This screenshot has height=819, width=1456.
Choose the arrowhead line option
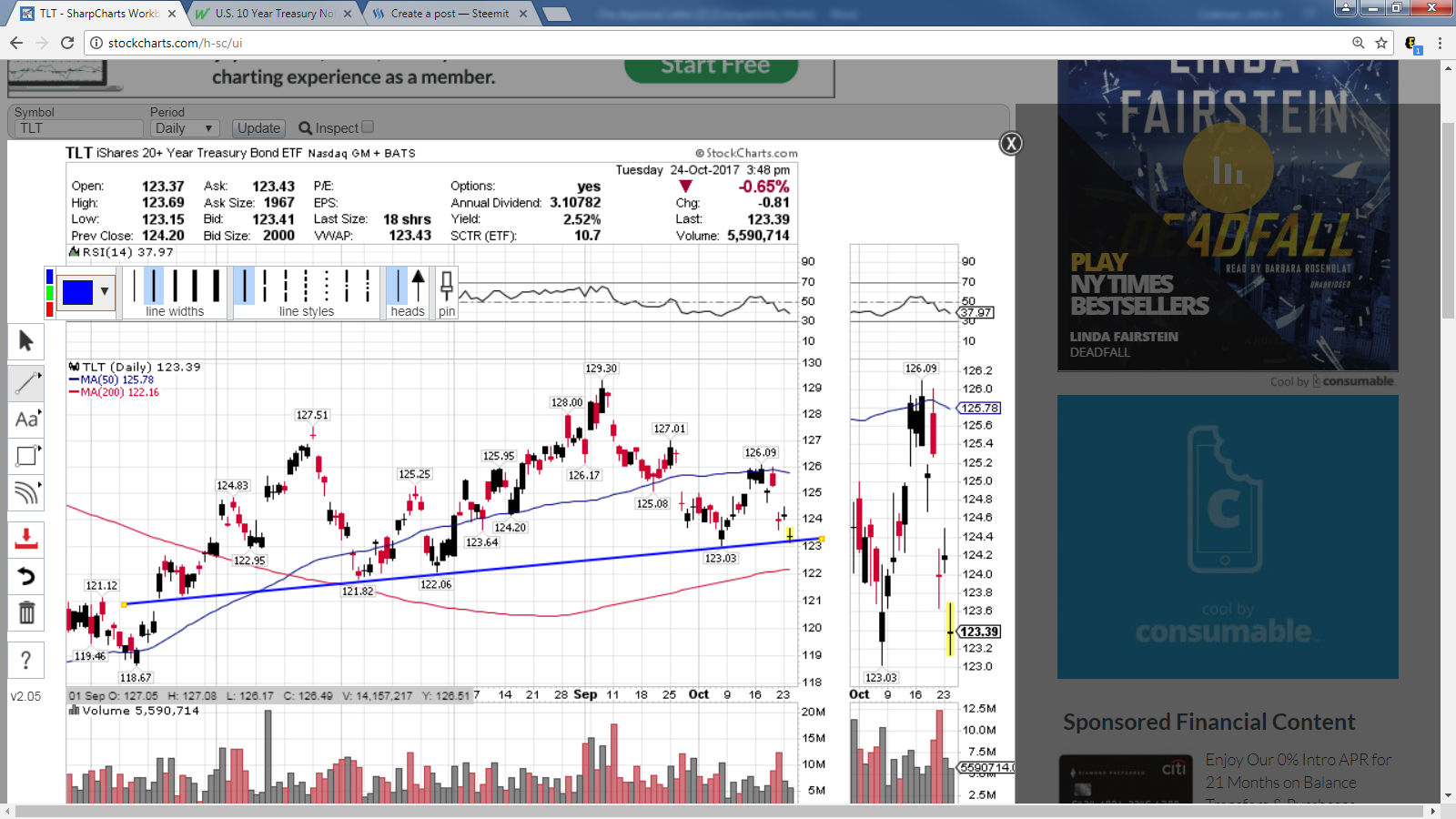pyautogui.click(x=418, y=286)
